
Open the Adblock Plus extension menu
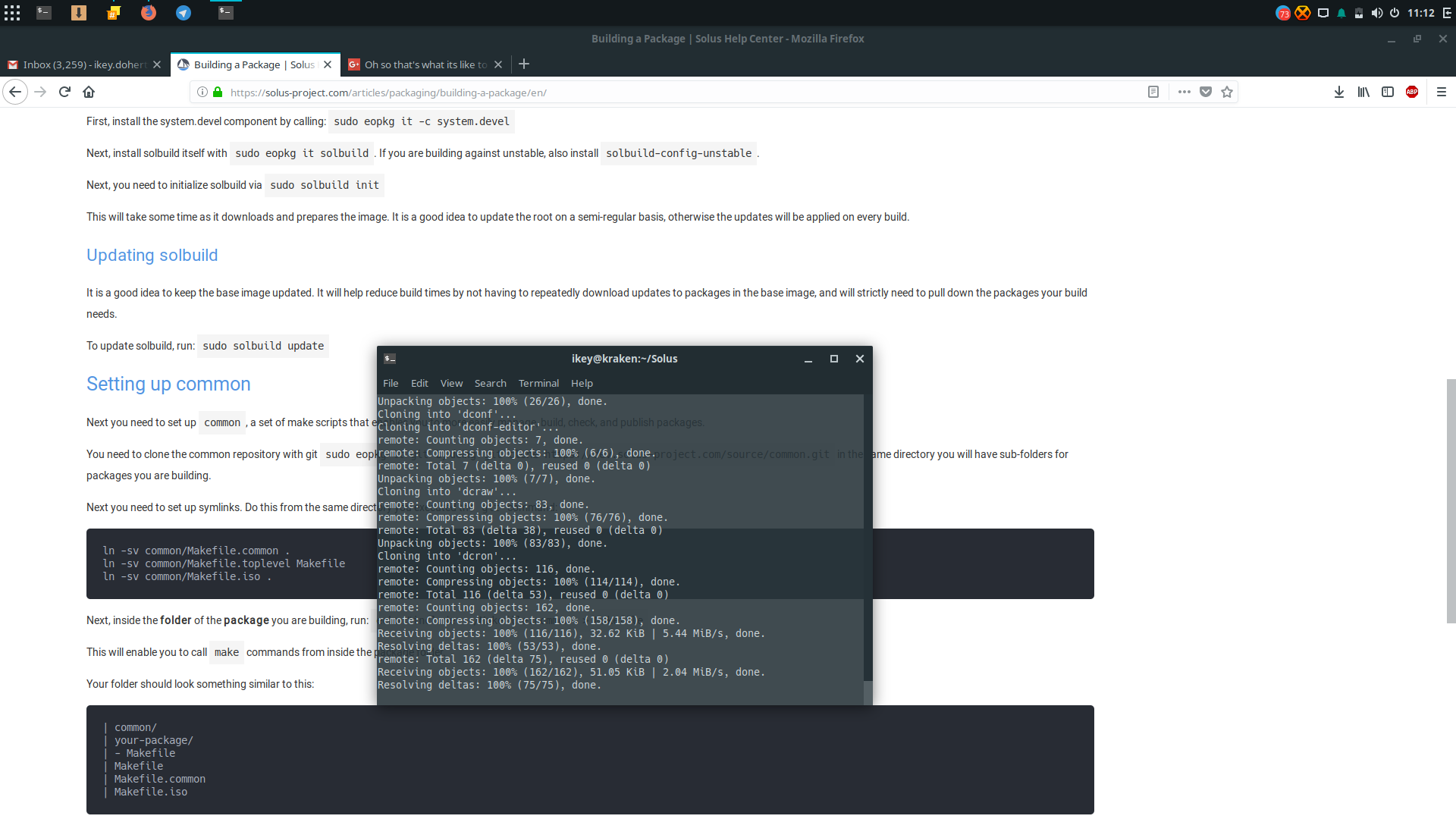1412,92
